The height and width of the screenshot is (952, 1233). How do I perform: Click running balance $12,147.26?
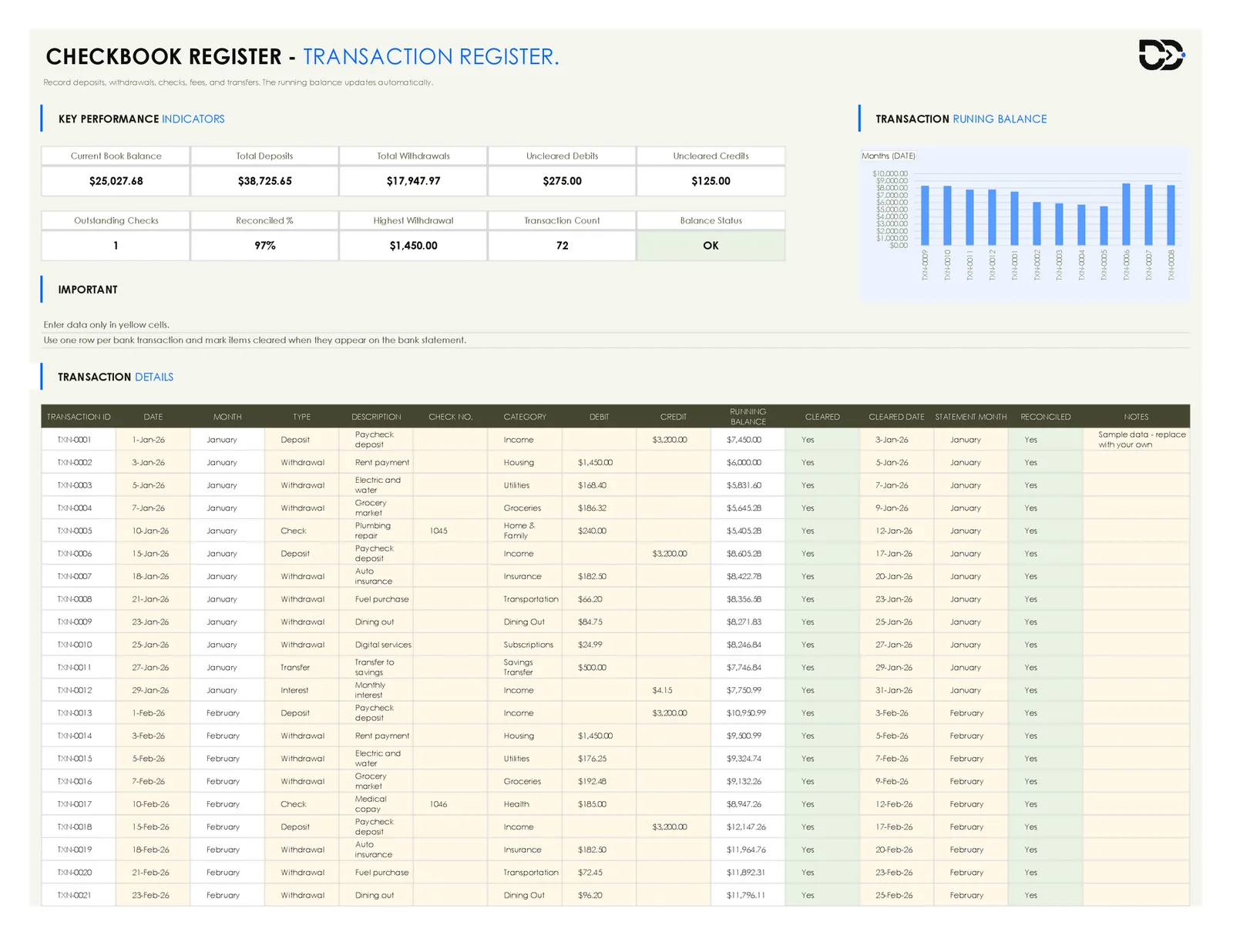click(746, 827)
